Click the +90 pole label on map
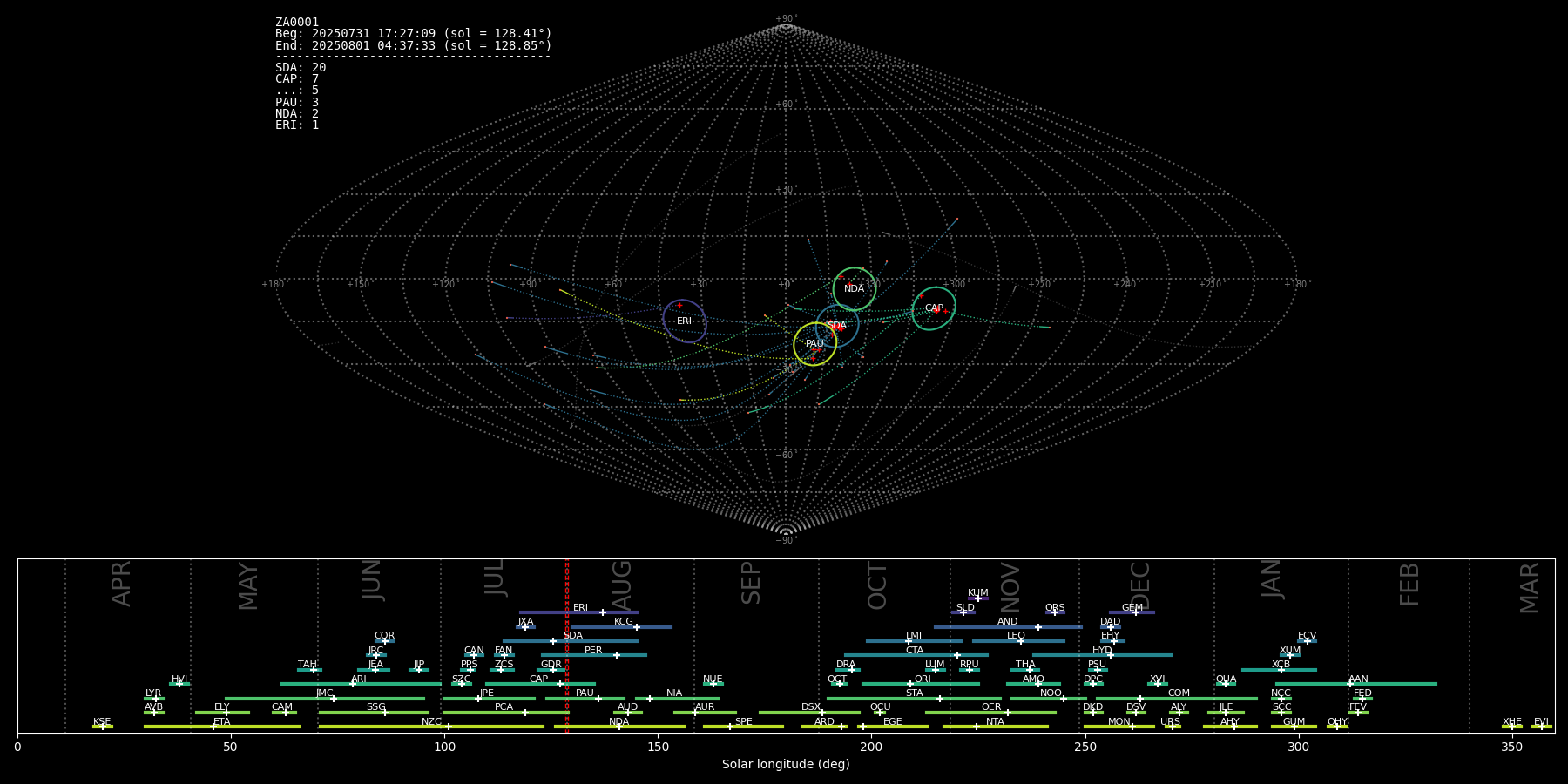Viewport: 1568px width, 784px height. point(785,19)
